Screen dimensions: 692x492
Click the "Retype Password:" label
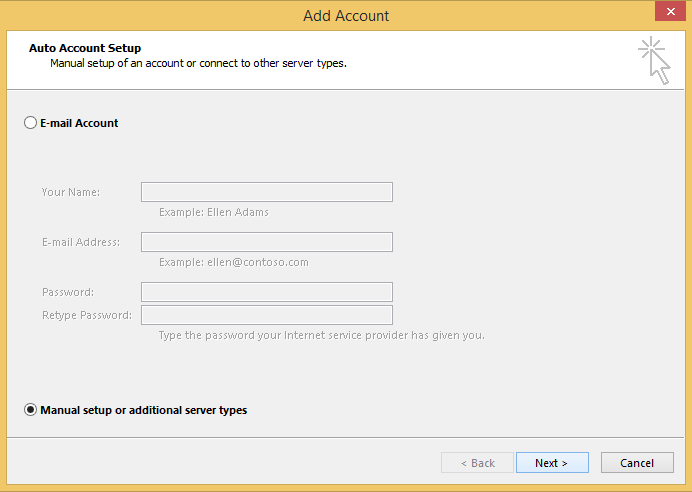(x=87, y=315)
